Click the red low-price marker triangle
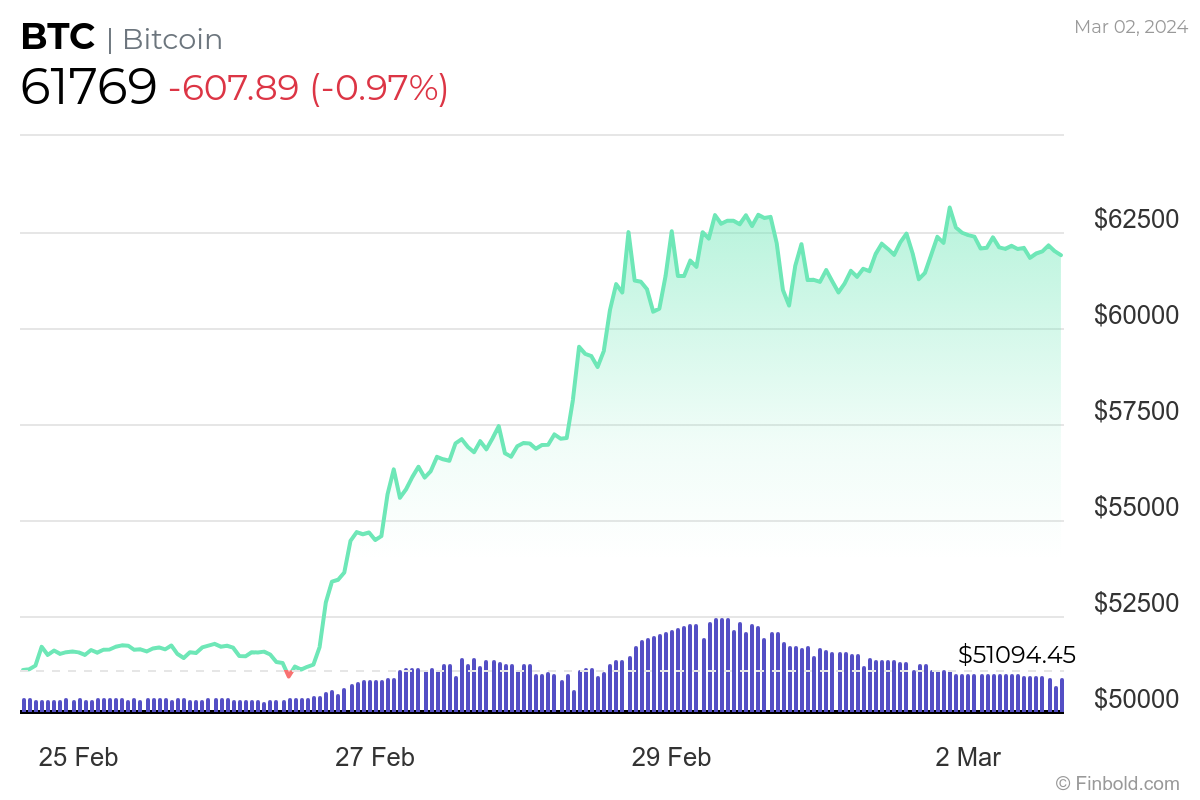The height and width of the screenshot is (800, 1200). coord(289,674)
